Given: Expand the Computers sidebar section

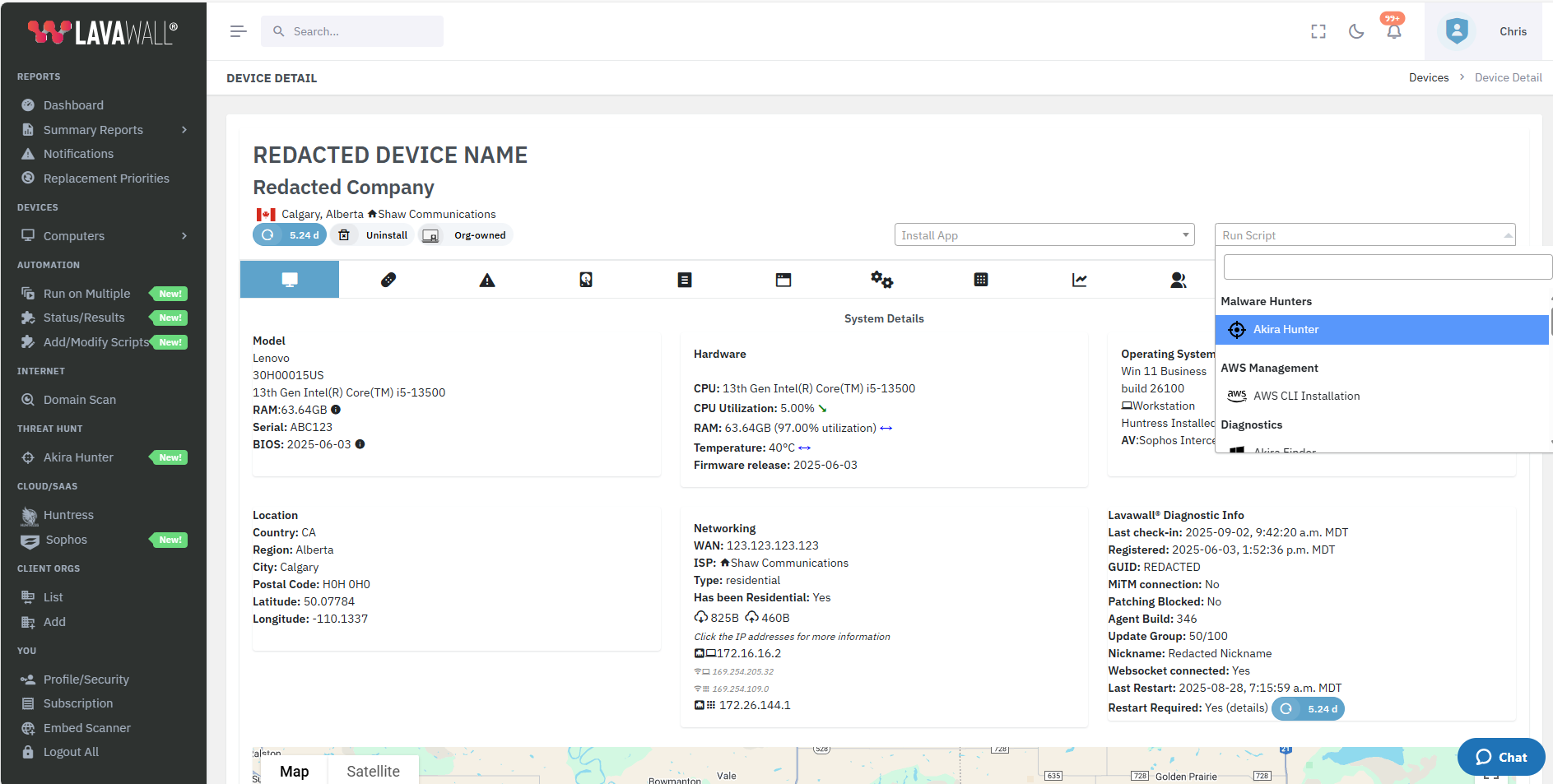Looking at the screenshot, I should [x=72, y=235].
